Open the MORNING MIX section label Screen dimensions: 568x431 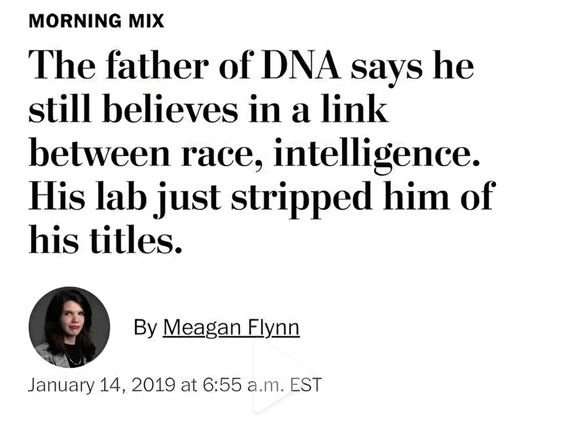[x=96, y=21]
